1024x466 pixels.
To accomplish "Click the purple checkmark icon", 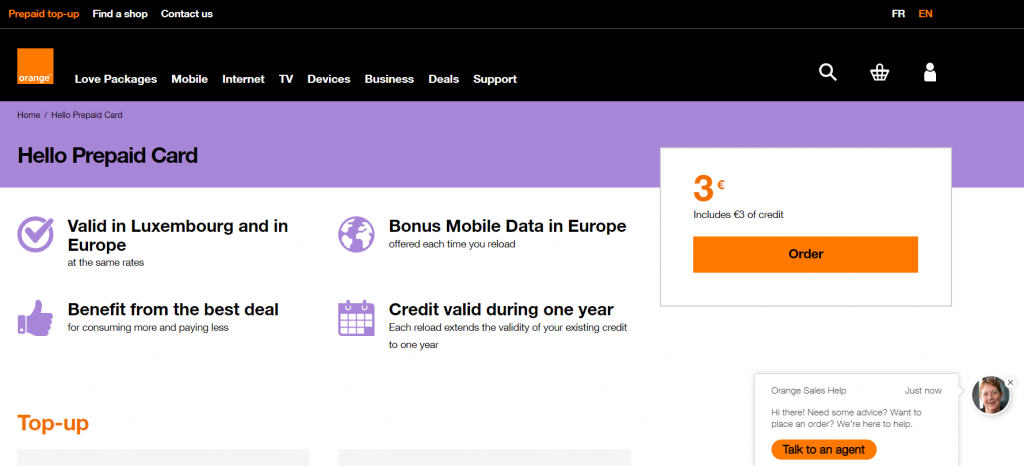I will click(35, 234).
